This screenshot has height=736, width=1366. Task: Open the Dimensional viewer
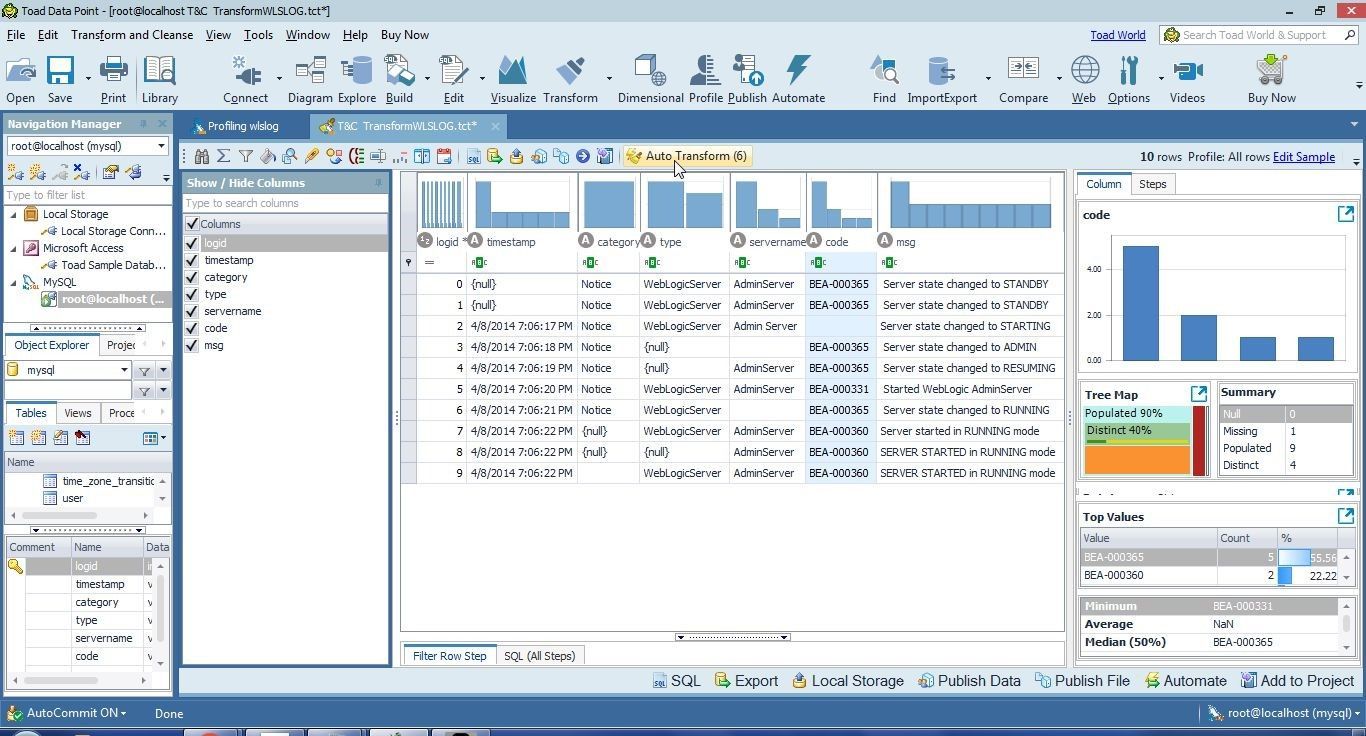(x=650, y=79)
